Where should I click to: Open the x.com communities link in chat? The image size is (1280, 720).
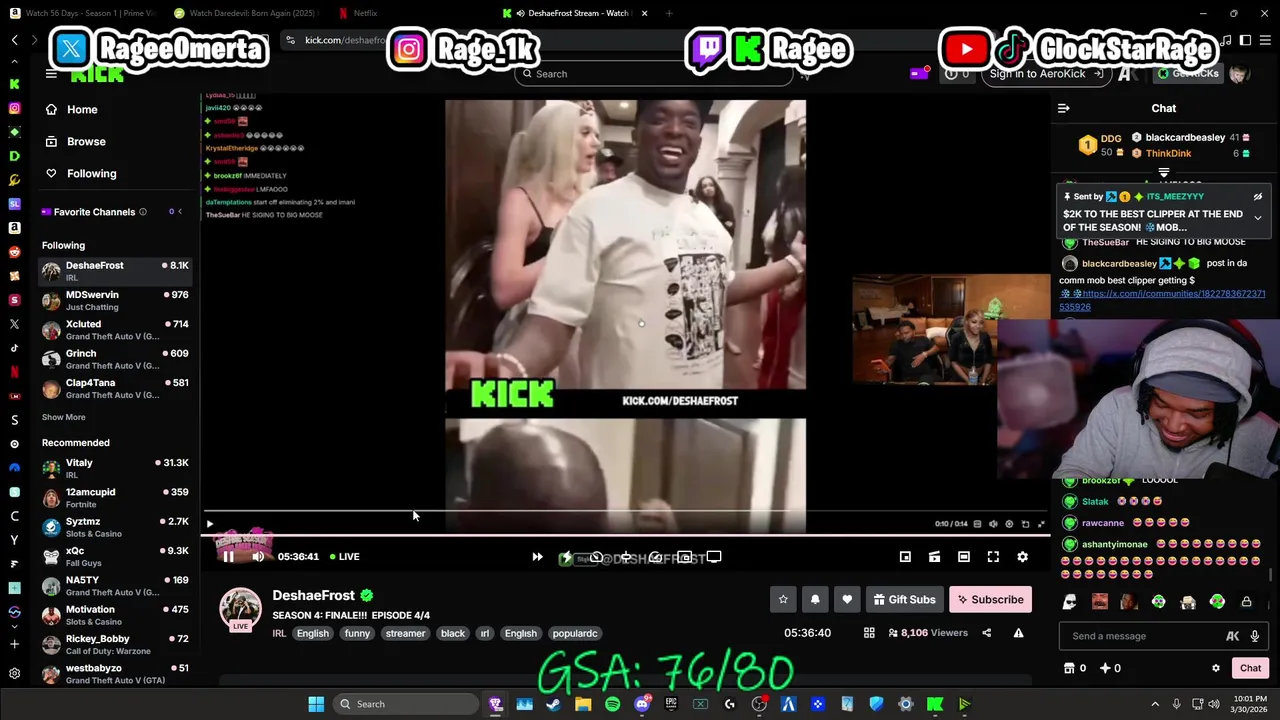click(1162, 300)
